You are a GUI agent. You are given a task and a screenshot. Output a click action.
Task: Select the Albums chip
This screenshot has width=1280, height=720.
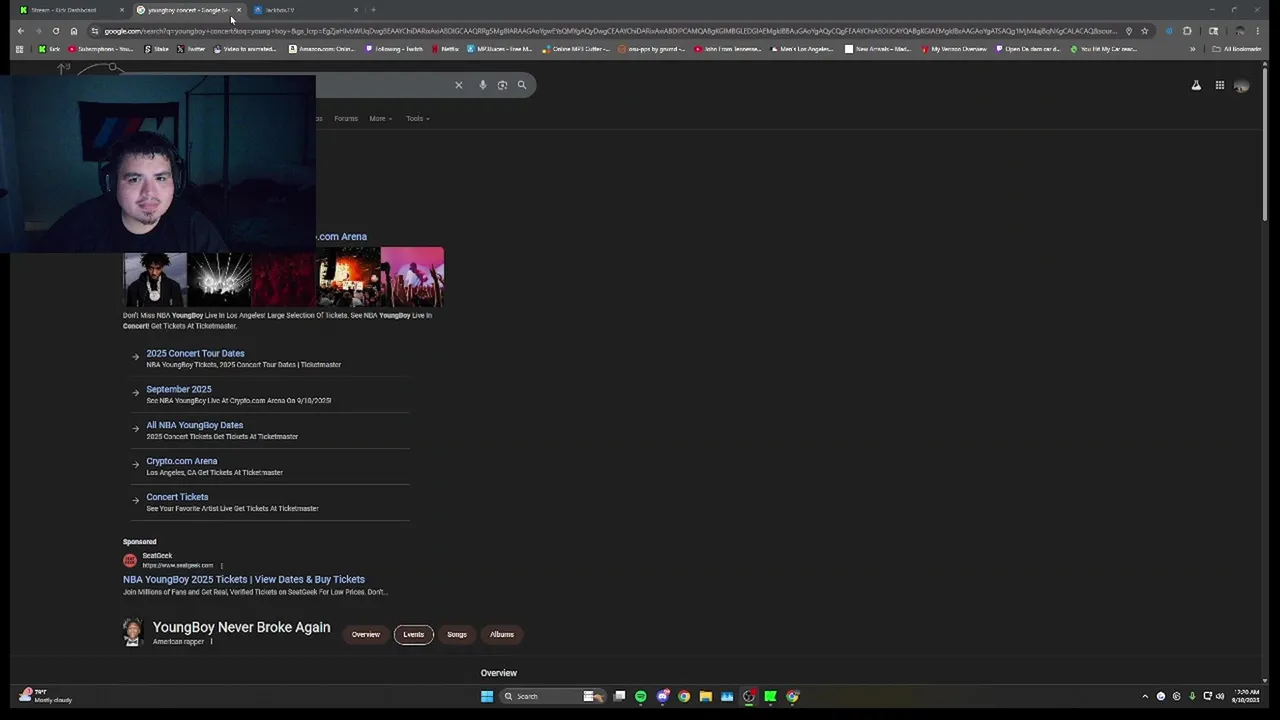click(502, 634)
